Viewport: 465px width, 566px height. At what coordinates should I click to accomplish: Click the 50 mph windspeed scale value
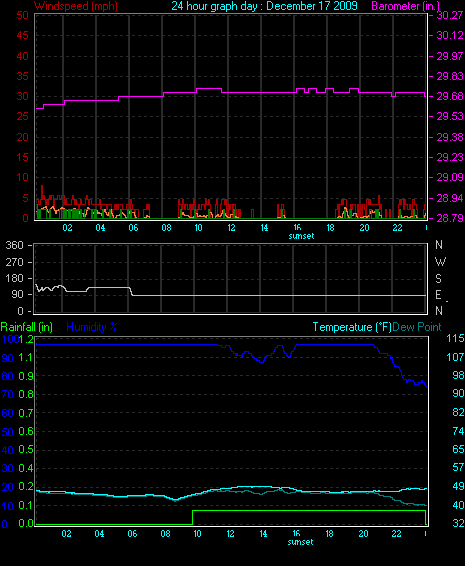(22, 15)
